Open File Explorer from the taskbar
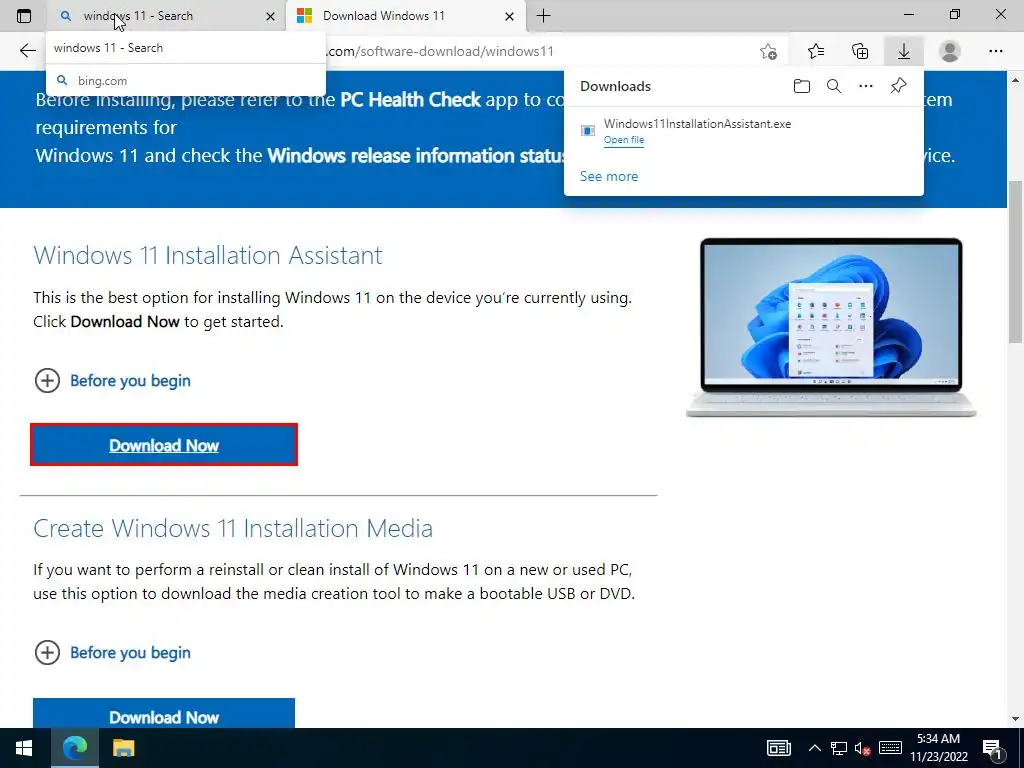Image resolution: width=1024 pixels, height=768 pixels. tap(123, 748)
